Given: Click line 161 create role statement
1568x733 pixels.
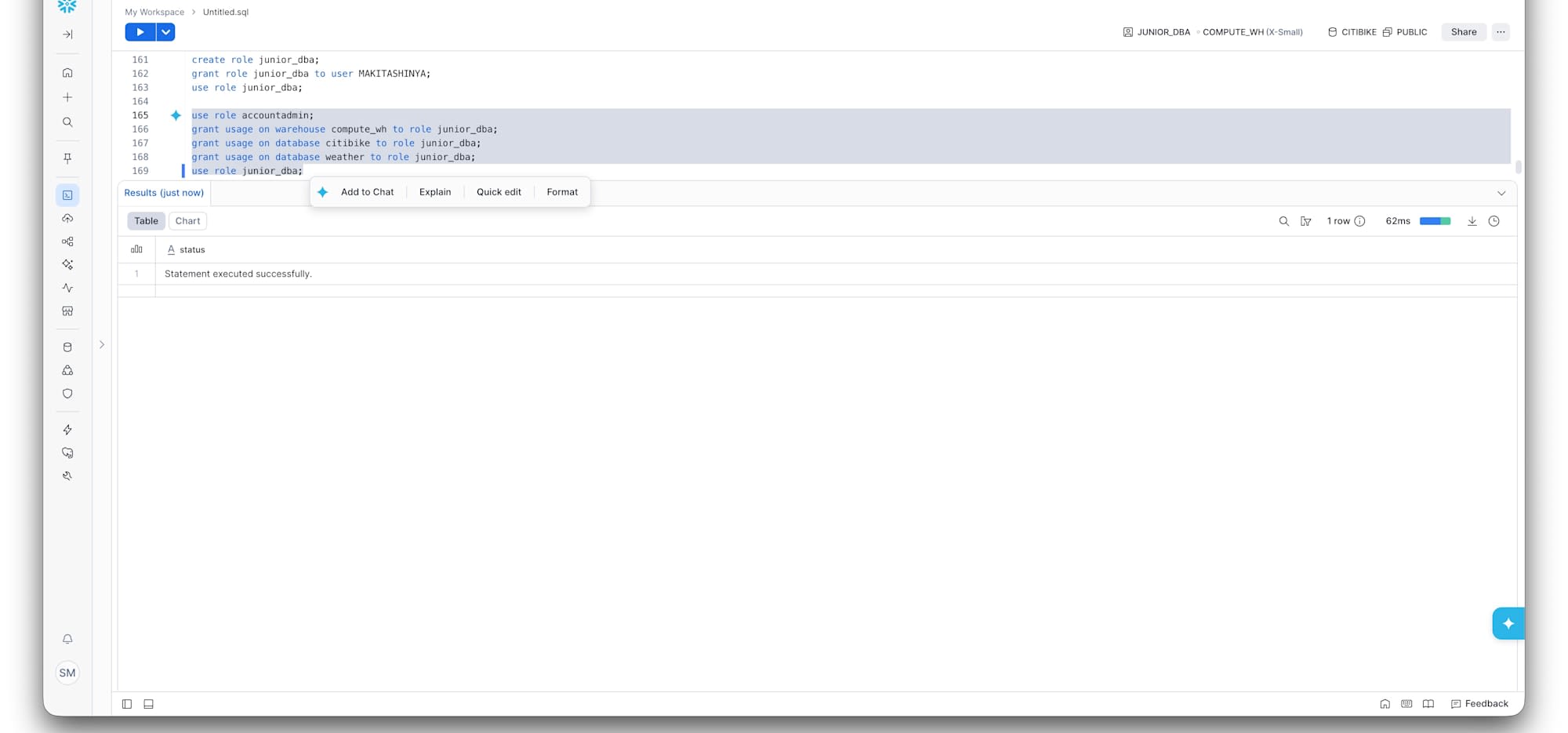Looking at the screenshot, I should click(x=256, y=60).
